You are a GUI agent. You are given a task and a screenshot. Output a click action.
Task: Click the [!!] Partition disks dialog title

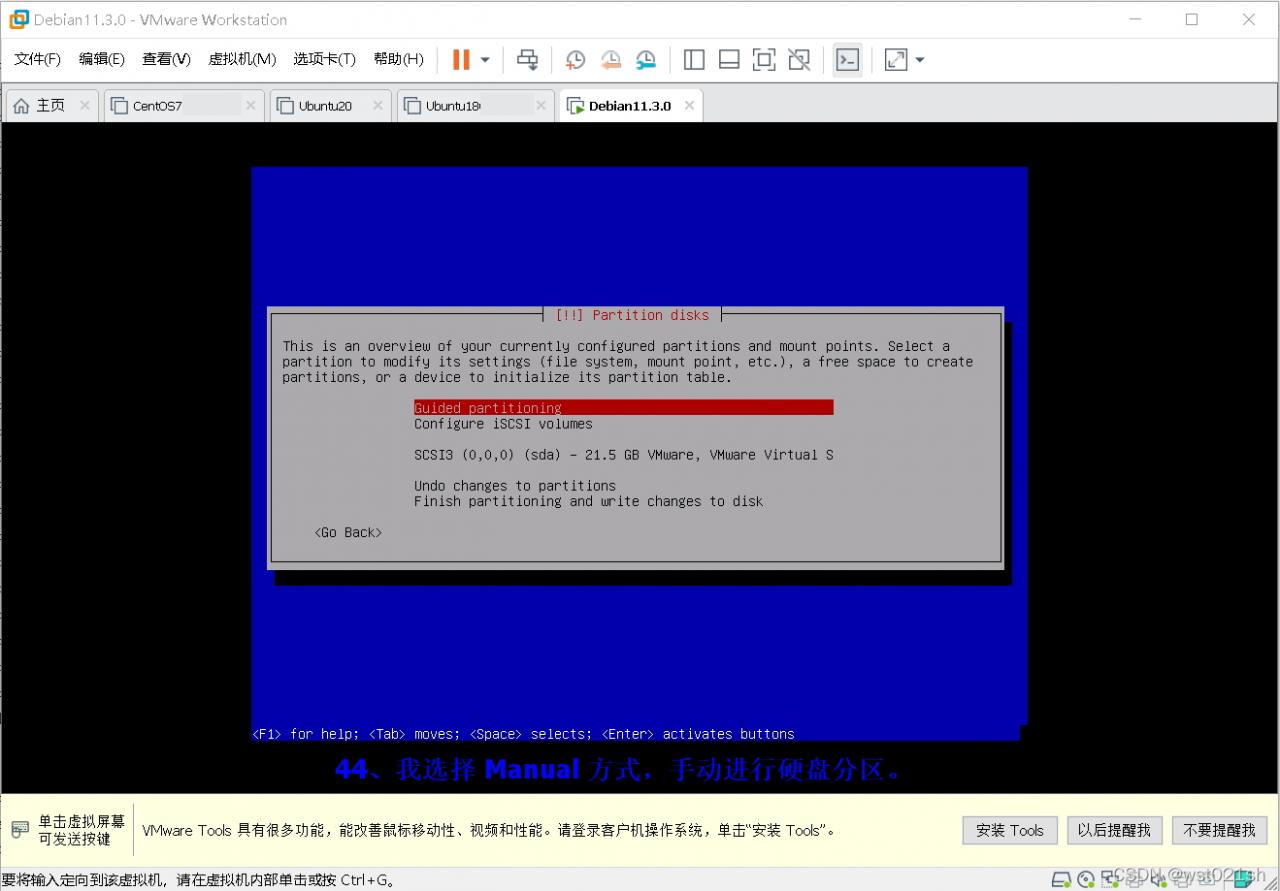pos(632,315)
